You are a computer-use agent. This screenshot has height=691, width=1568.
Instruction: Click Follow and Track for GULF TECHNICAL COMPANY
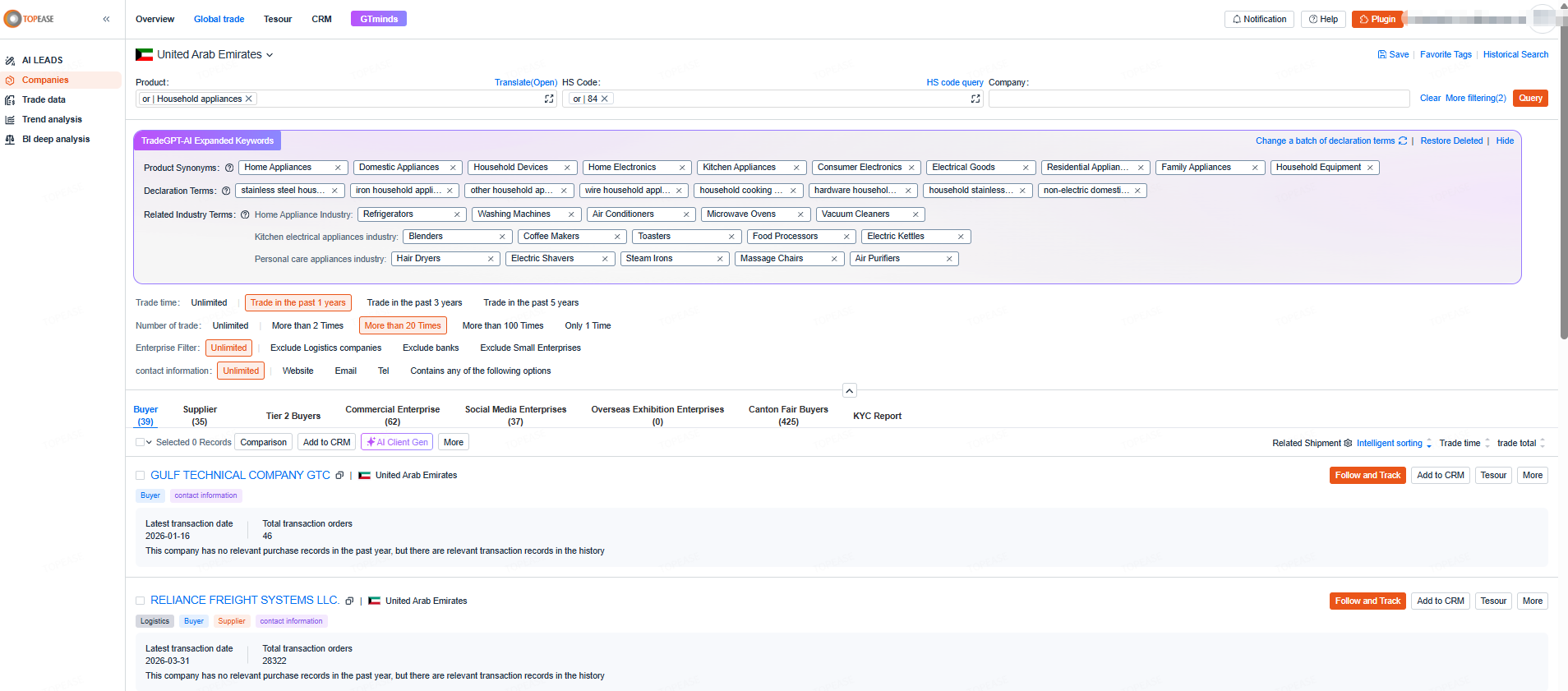point(1367,476)
